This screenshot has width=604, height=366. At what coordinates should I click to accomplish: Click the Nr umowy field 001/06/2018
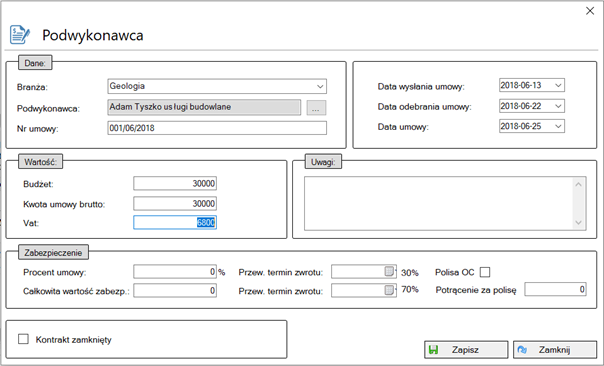coord(217,128)
